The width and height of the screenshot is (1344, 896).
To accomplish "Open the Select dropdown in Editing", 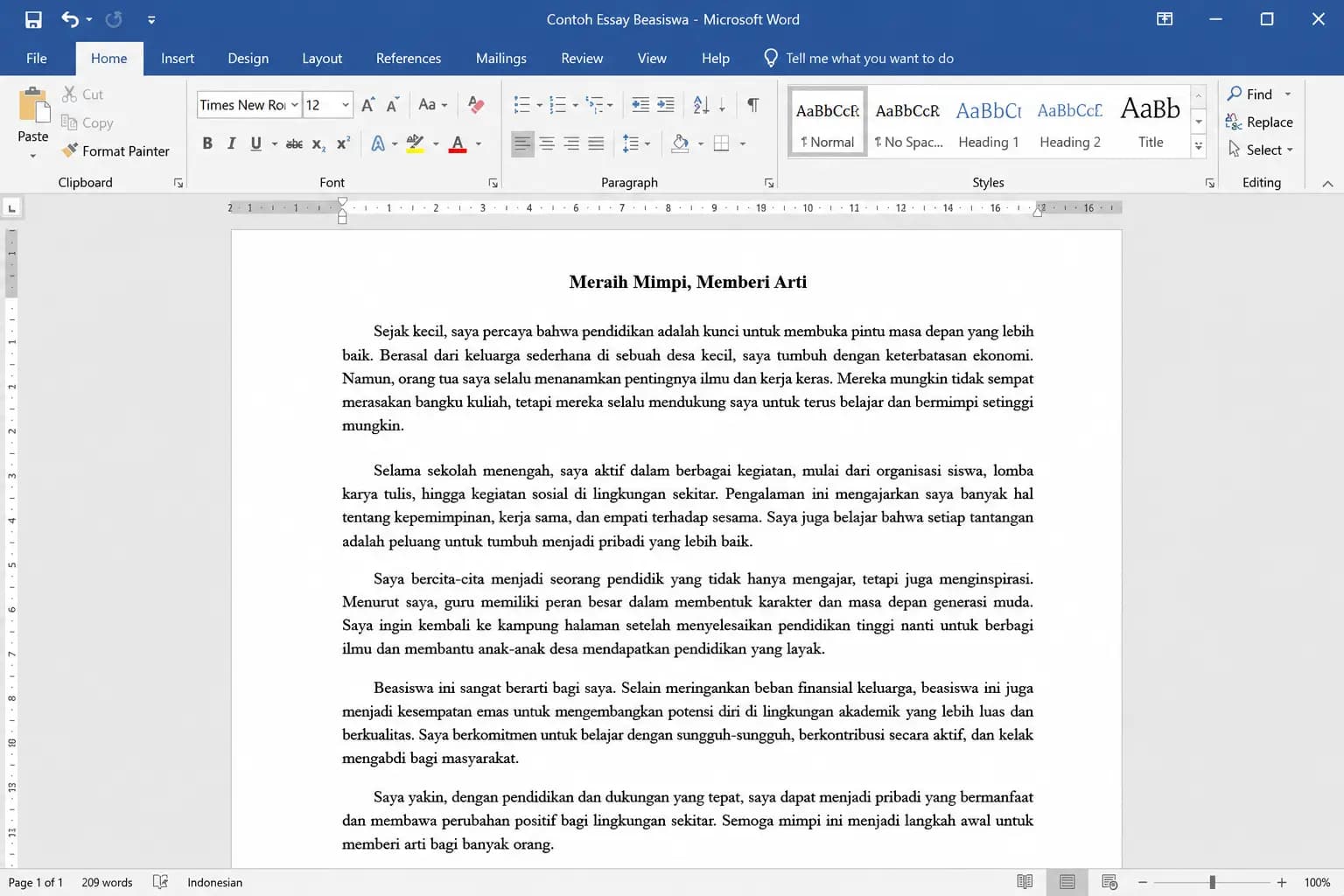I will pyautogui.click(x=1261, y=150).
